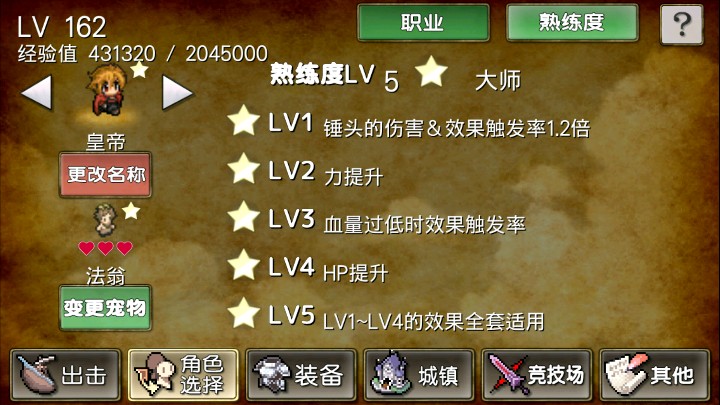Click the LV1 proficiency star
Image resolution: width=720 pixels, height=405 pixels.
(243, 121)
